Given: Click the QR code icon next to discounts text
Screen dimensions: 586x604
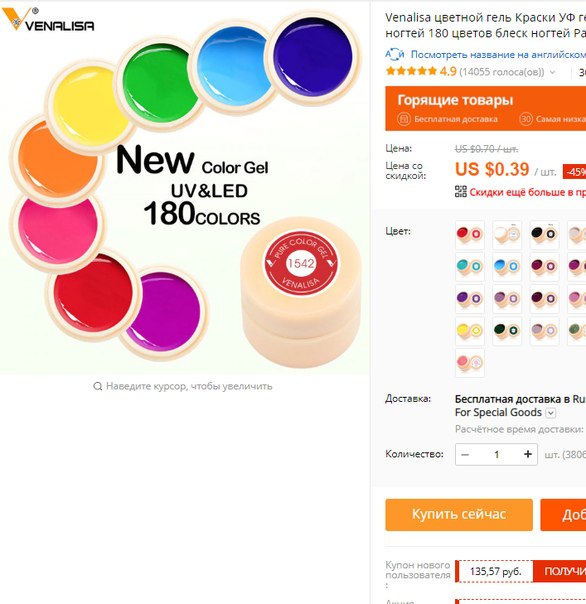Looking at the screenshot, I should (x=460, y=191).
